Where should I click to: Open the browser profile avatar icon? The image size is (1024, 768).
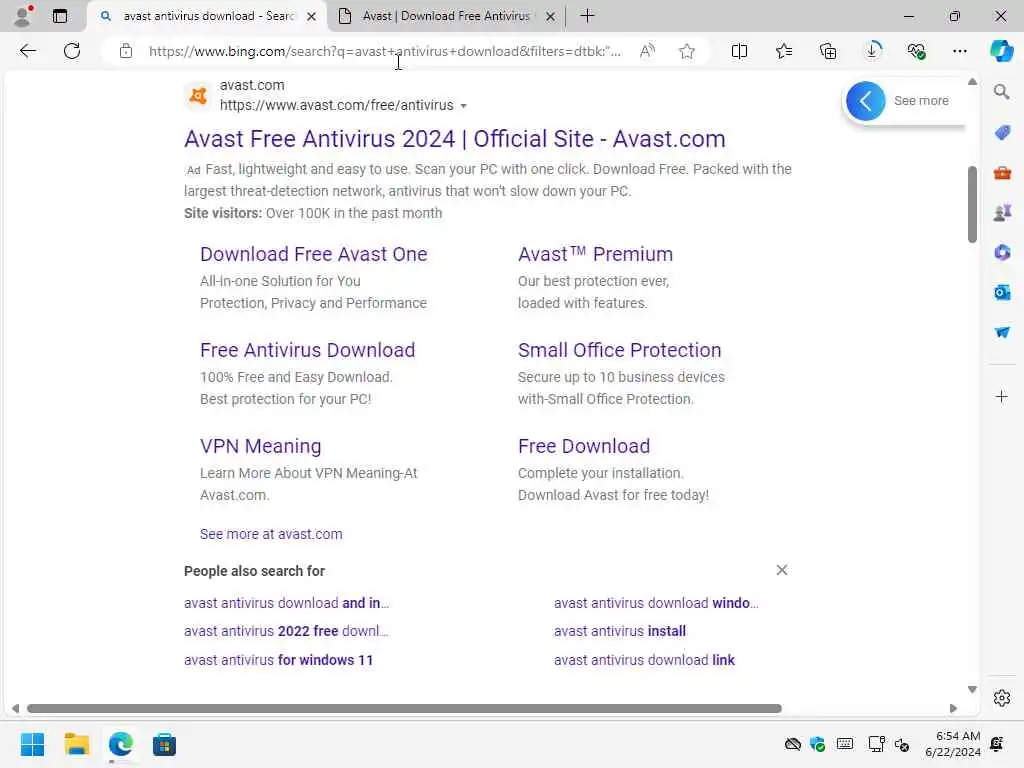tap(23, 16)
